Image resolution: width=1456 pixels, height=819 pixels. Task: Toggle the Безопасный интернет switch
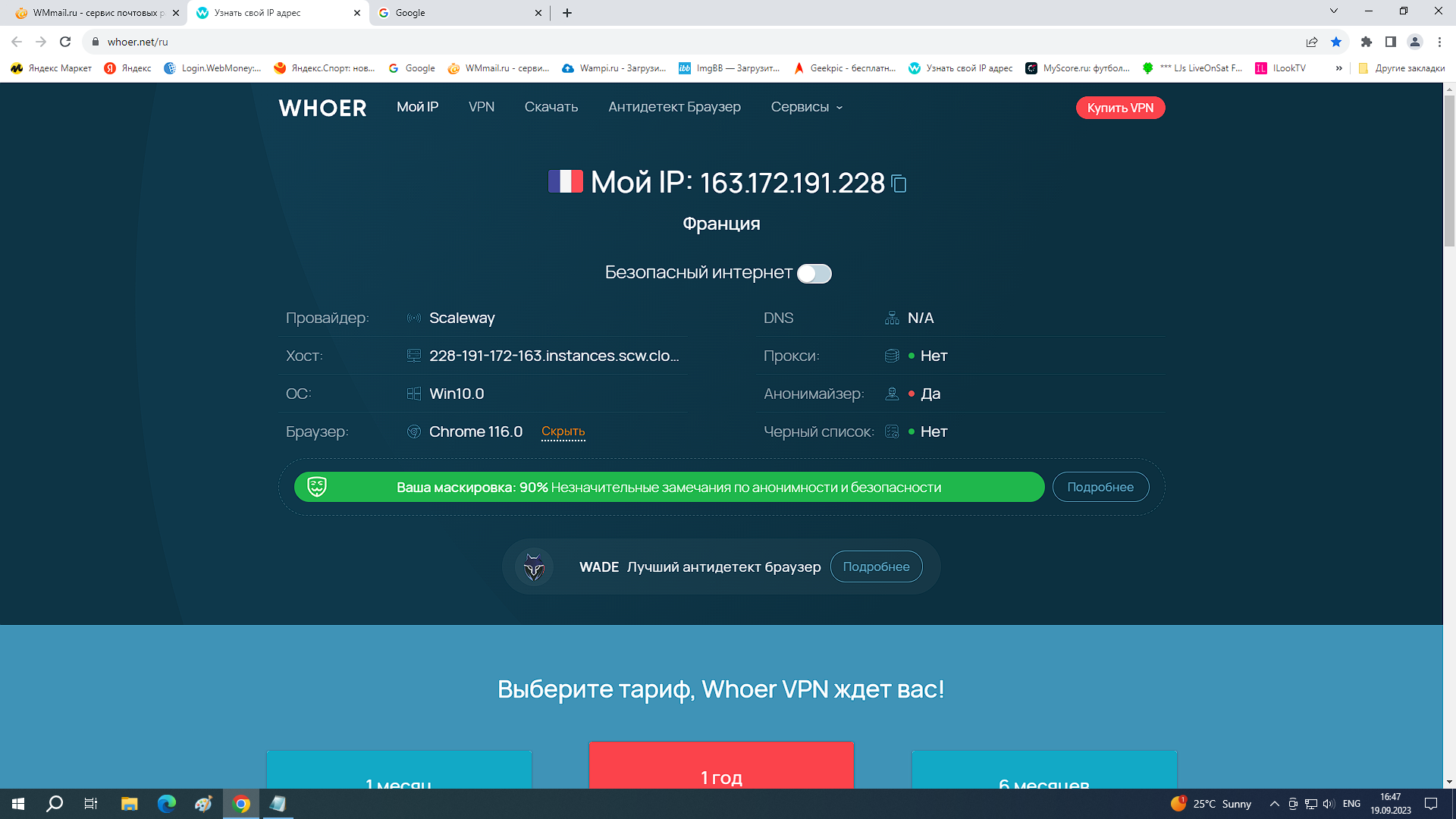(814, 274)
